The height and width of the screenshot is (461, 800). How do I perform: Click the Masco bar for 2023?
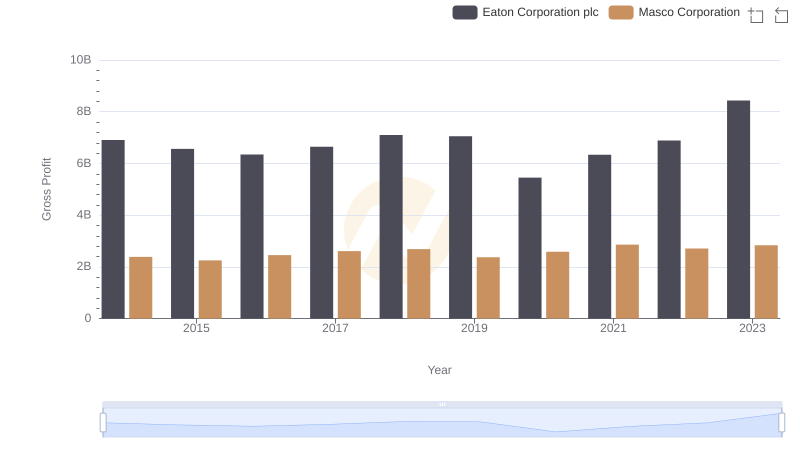click(766, 282)
